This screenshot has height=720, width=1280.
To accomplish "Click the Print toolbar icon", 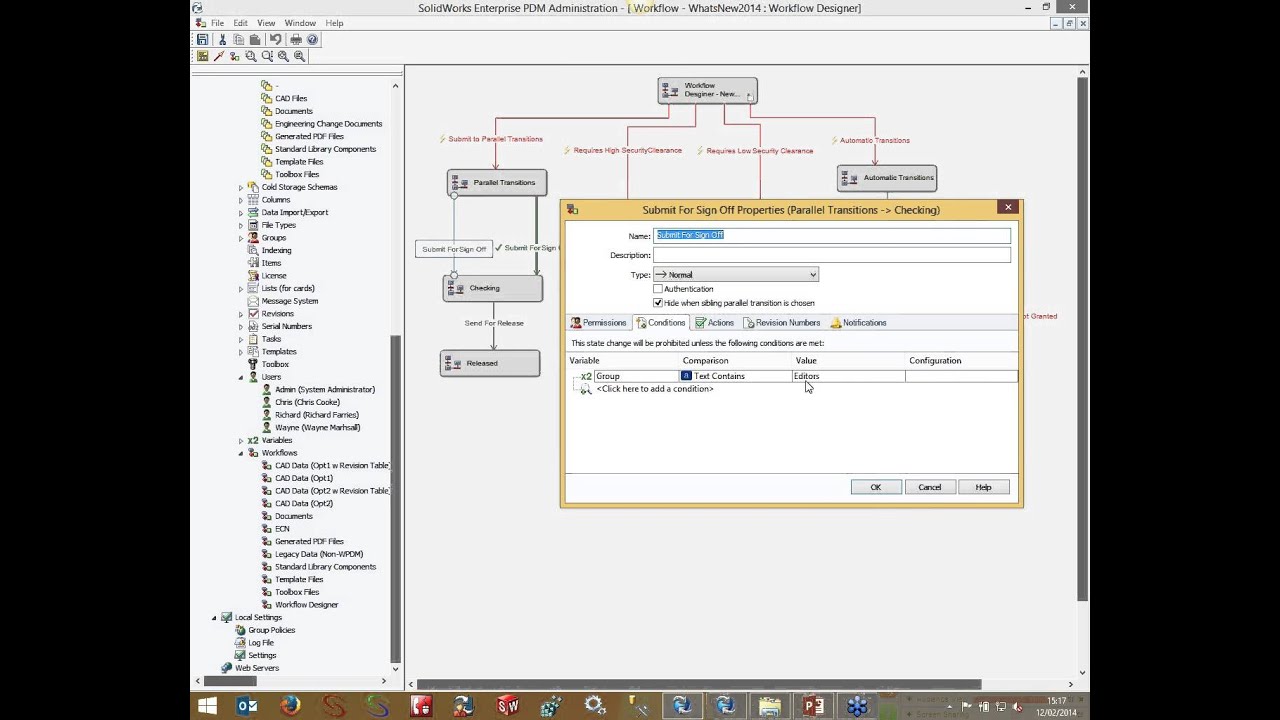I will point(296,39).
